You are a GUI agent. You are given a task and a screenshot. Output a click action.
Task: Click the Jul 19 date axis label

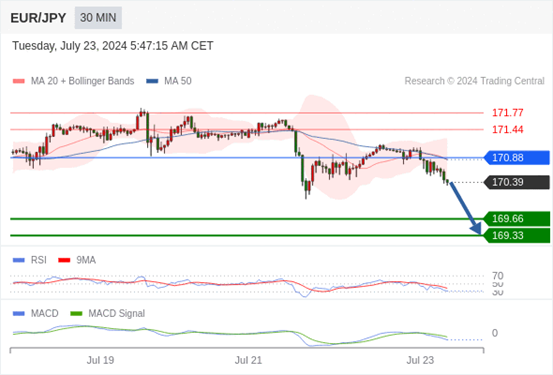100,360
